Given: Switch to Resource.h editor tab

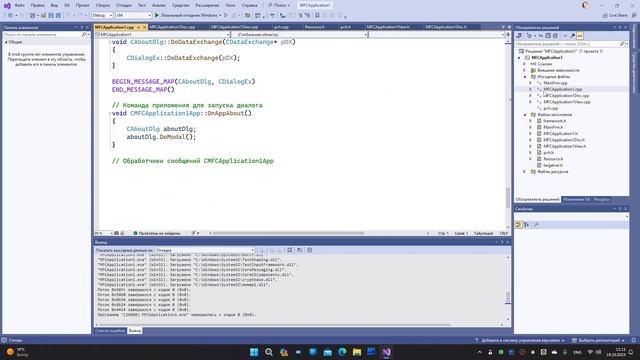Looking at the screenshot, I should point(314,27).
